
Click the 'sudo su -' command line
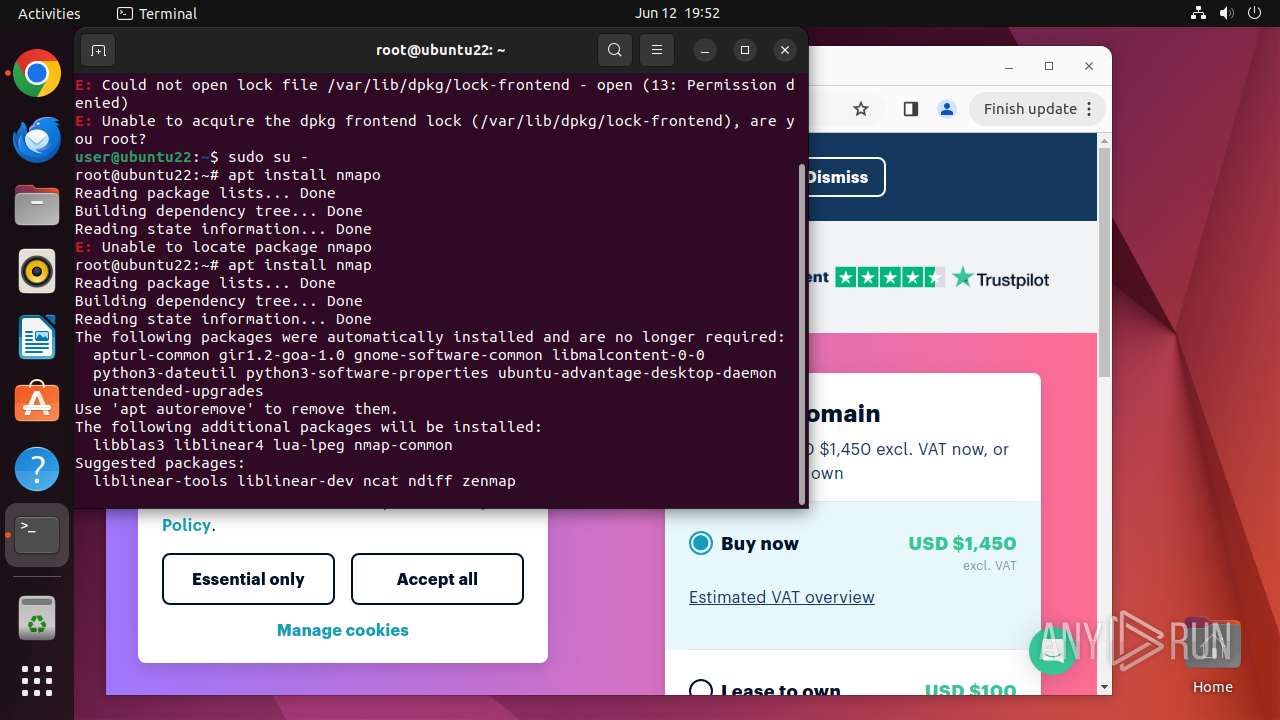tap(192, 157)
